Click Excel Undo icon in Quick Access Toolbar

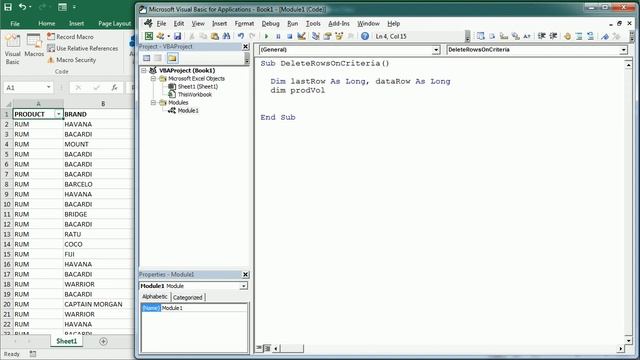pyautogui.click(x=22, y=7)
